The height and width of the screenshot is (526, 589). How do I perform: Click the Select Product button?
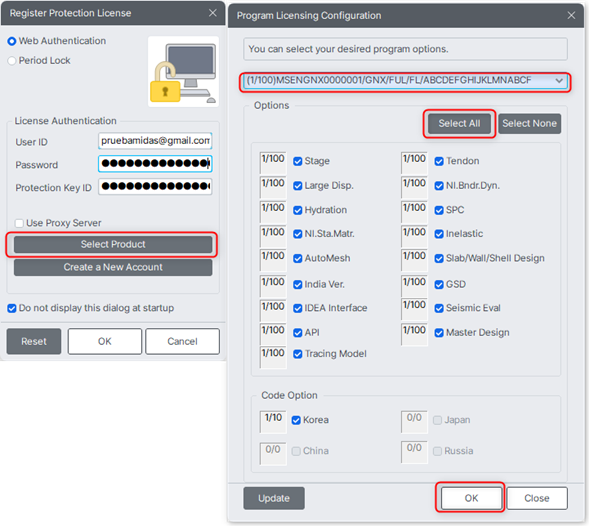point(113,245)
